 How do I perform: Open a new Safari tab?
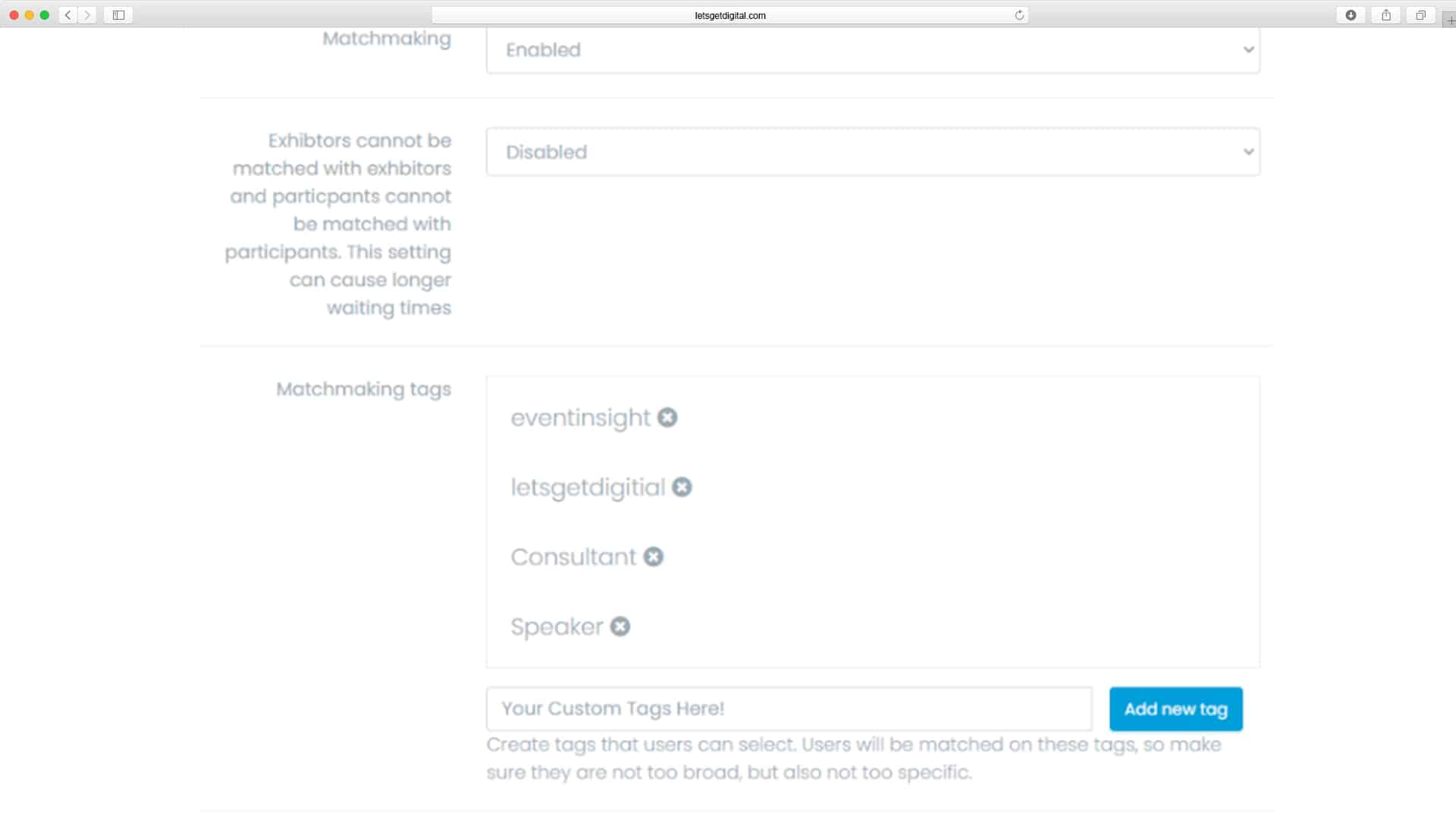tap(1450, 20)
